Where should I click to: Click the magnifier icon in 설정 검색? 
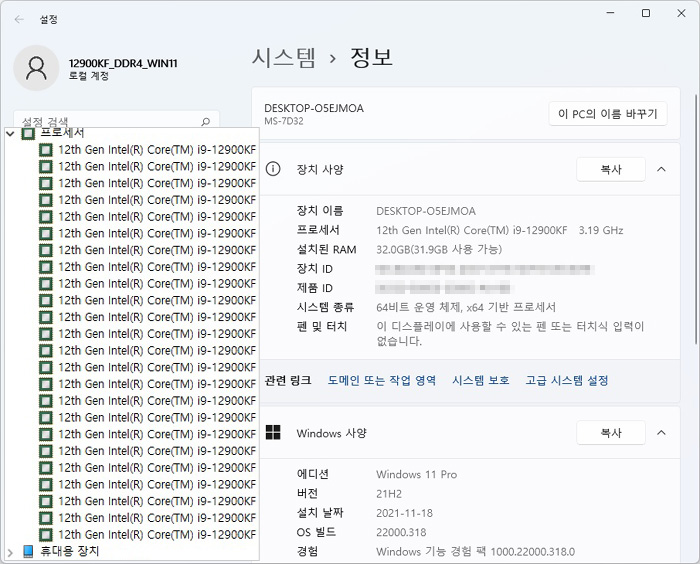click(205, 121)
